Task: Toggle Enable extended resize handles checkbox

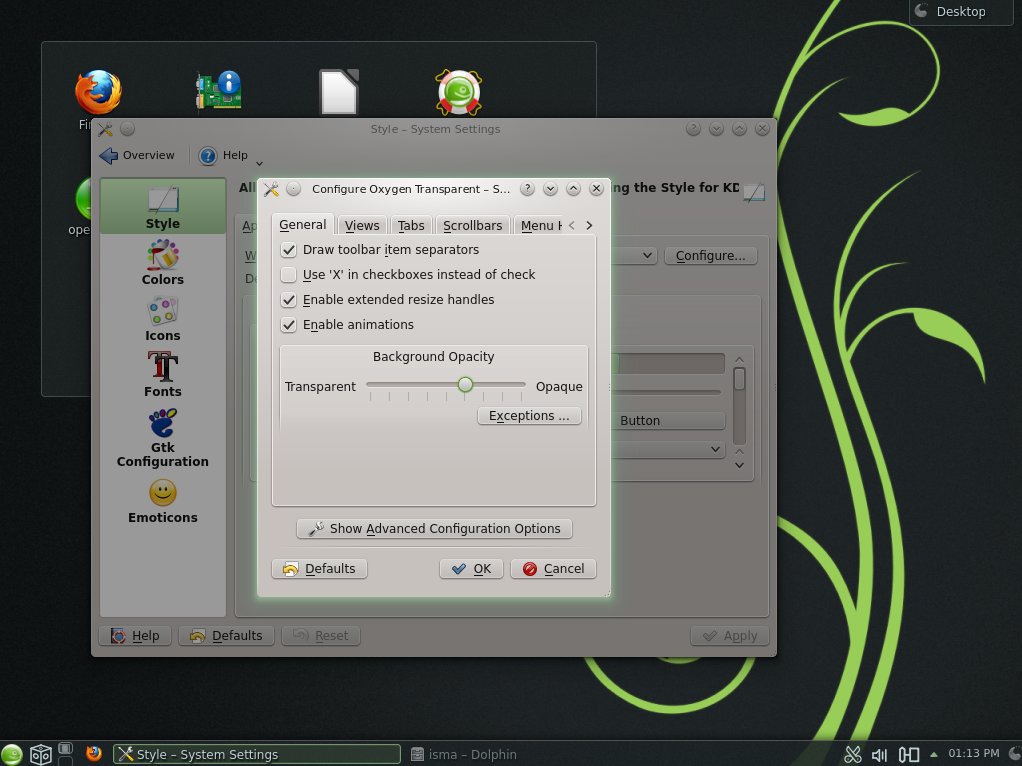Action: [x=288, y=300]
